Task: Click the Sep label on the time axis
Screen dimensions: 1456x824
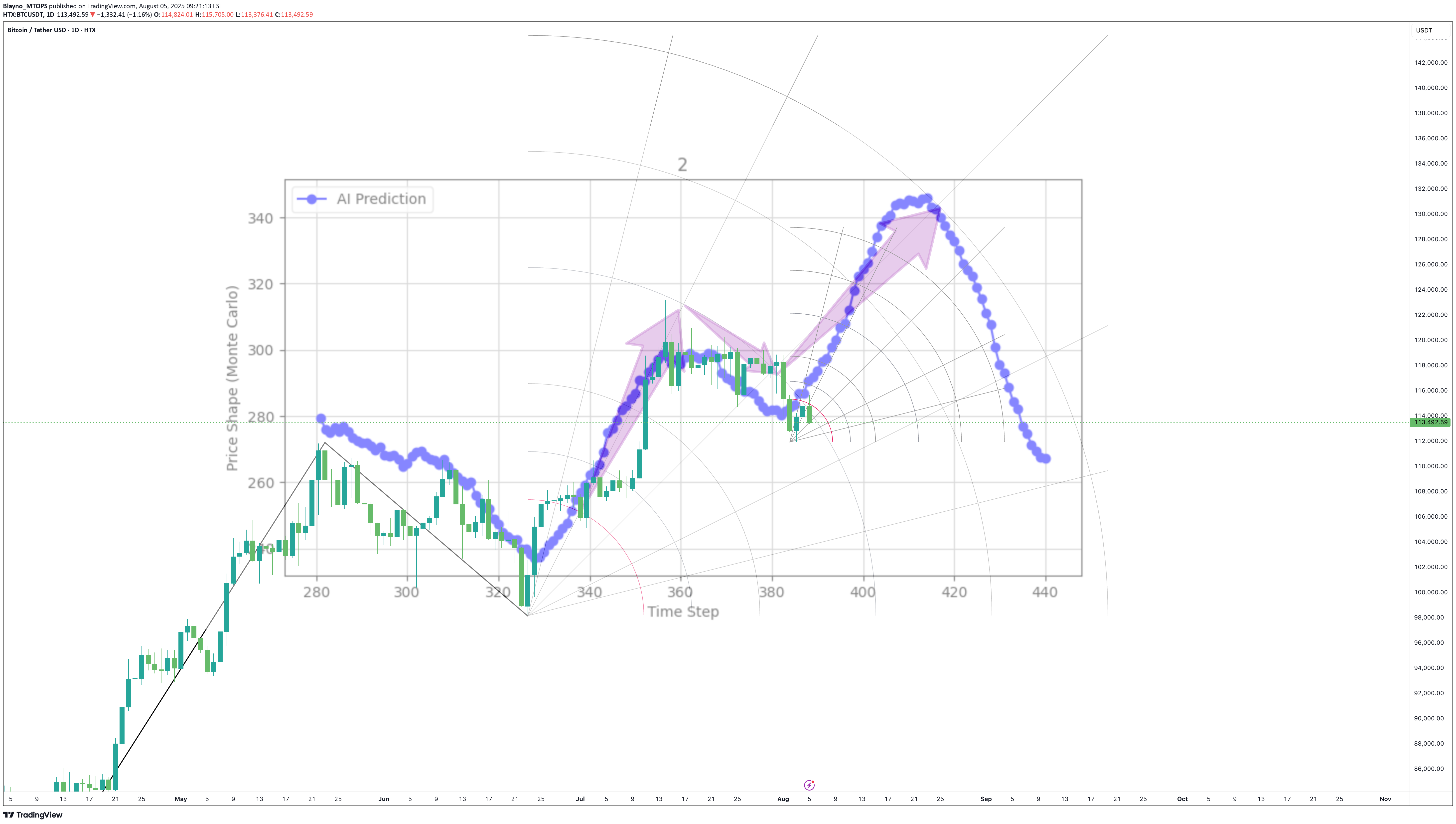Action: point(986,799)
